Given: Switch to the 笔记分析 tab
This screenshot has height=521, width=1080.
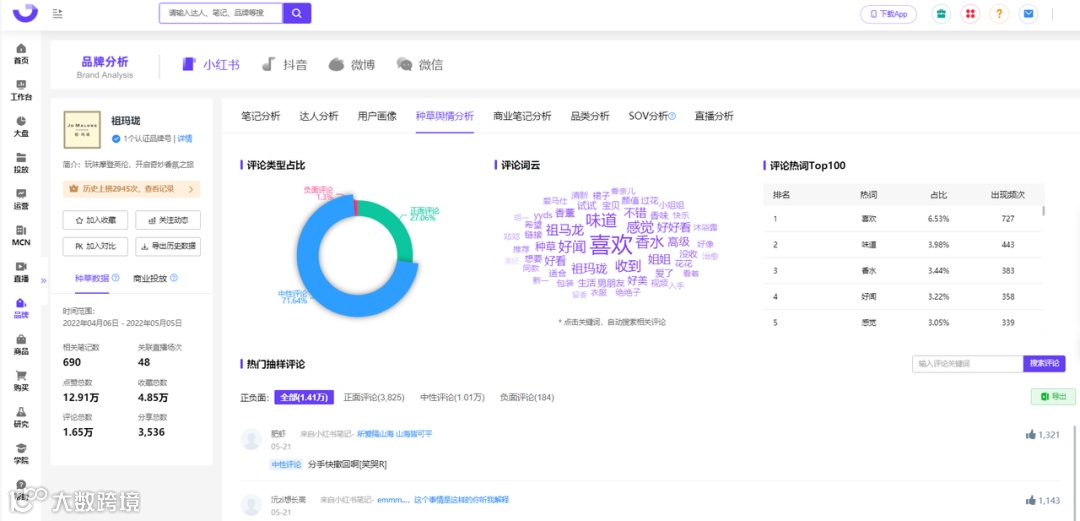Looking at the screenshot, I should [260, 116].
